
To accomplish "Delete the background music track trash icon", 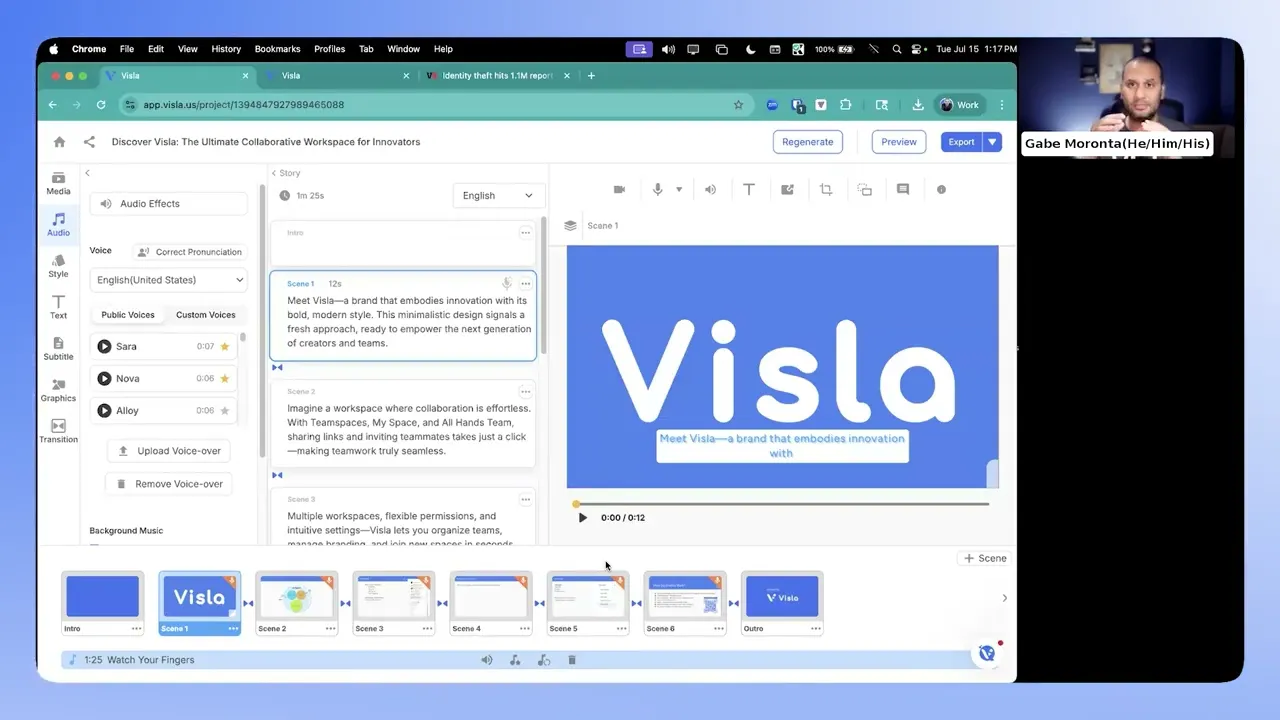I will click(x=572, y=660).
